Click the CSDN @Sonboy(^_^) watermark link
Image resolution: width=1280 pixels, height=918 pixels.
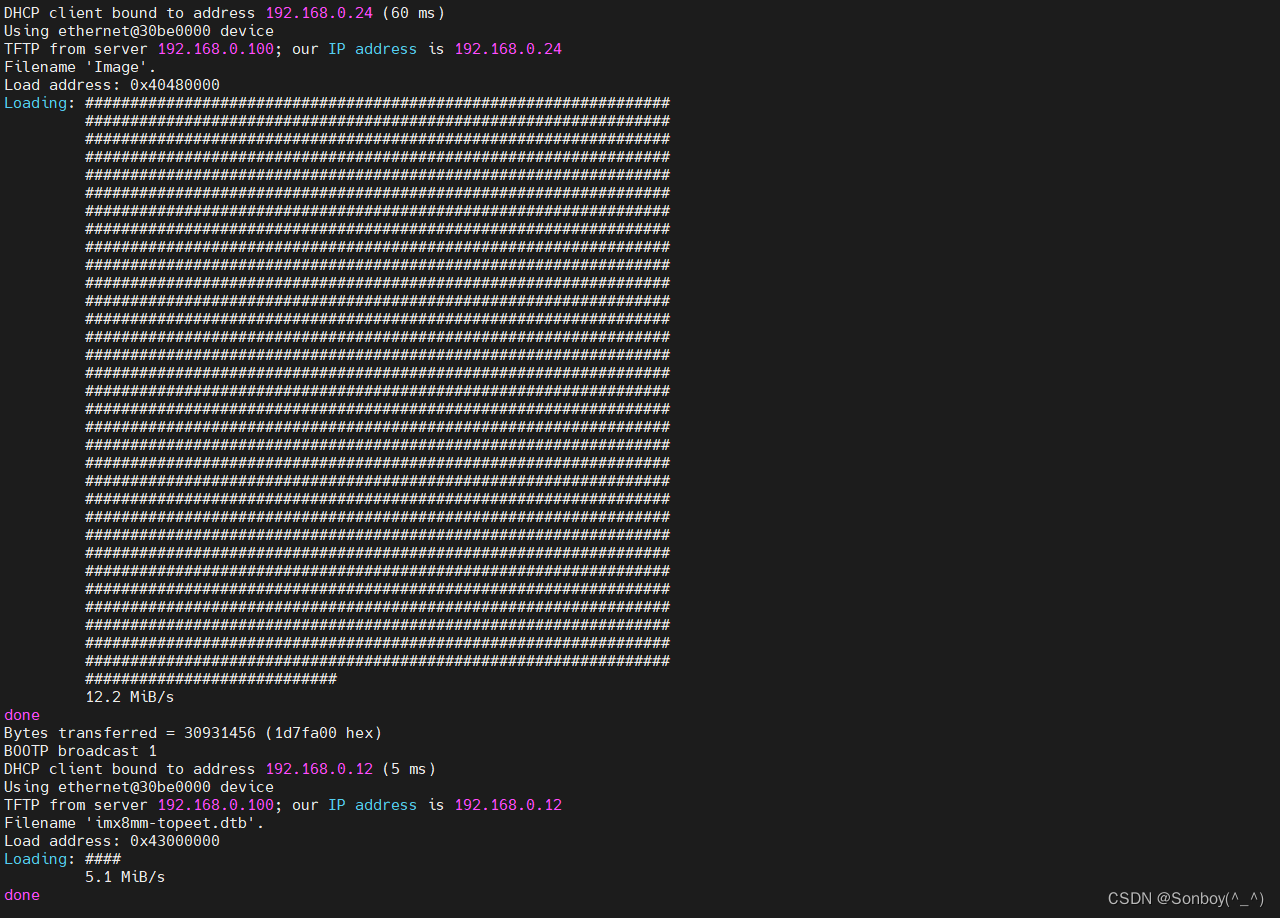[1184, 898]
